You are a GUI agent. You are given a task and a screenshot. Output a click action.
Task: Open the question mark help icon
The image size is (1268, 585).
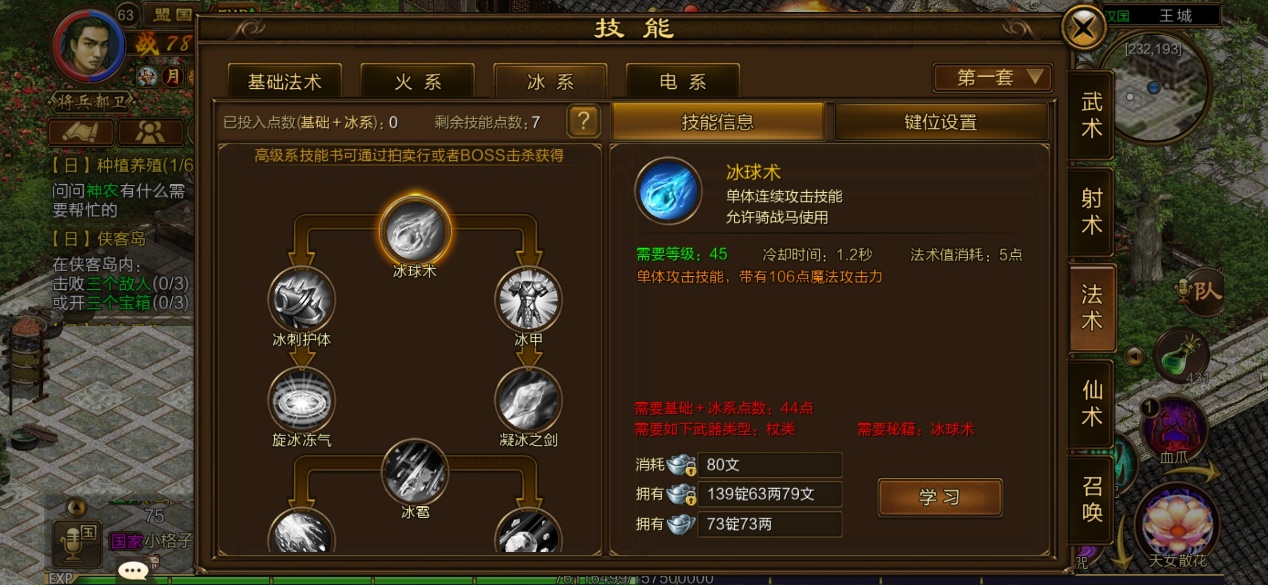pos(584,122)
